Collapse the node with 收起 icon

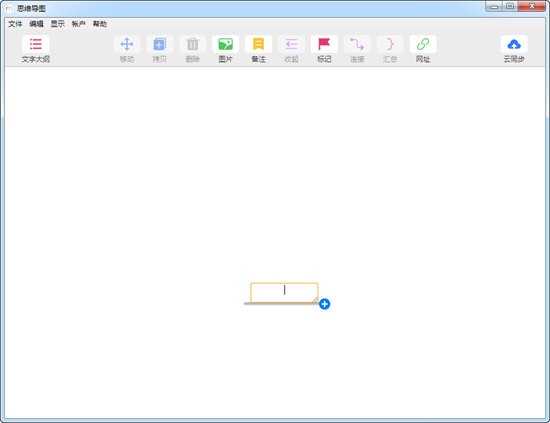(x=291, y=44)
